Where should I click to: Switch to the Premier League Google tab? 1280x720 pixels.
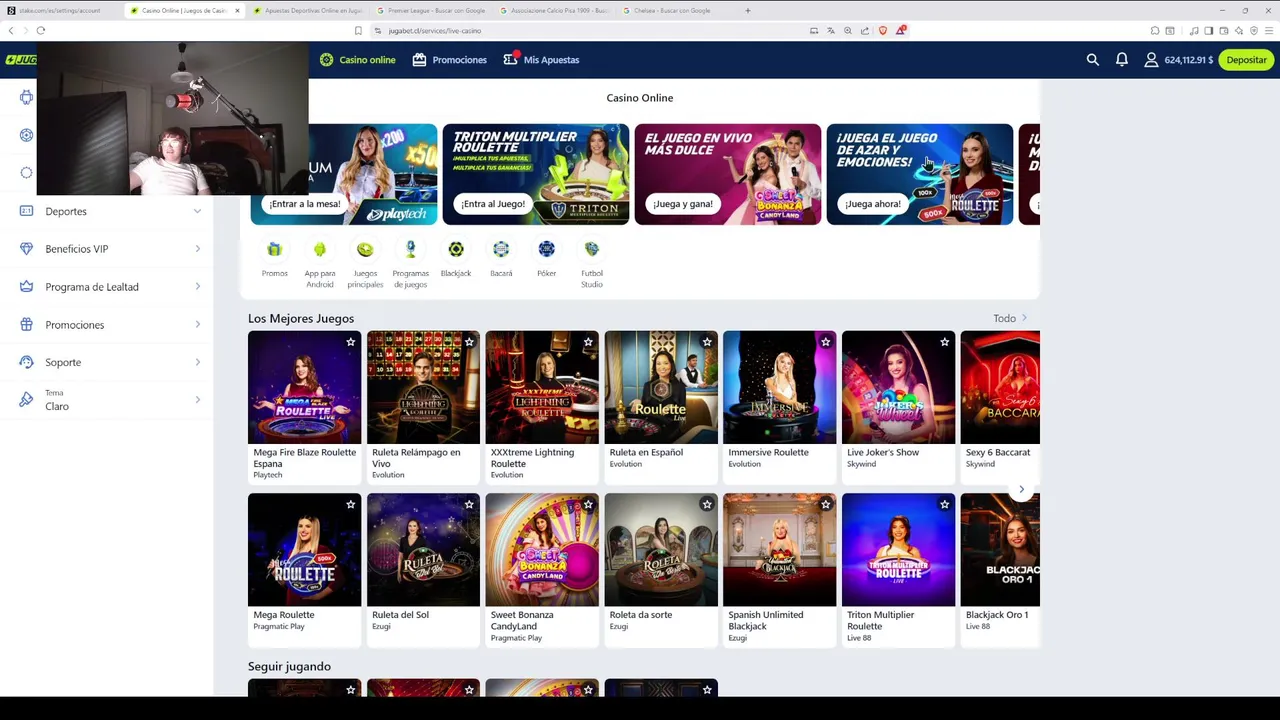[430, 11]
